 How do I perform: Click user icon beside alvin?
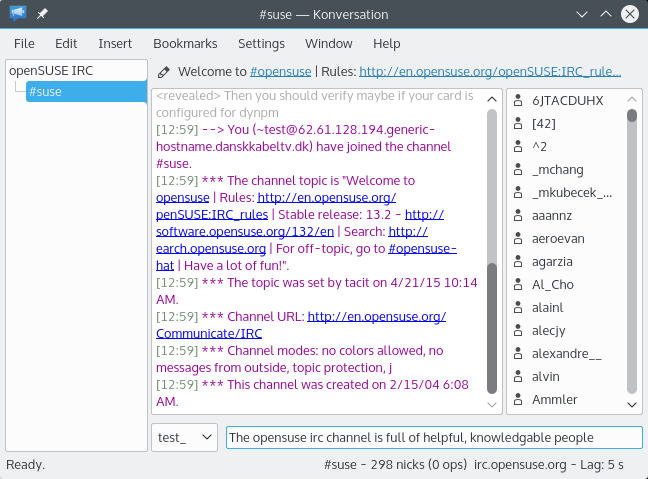click(x=518, y=376)
